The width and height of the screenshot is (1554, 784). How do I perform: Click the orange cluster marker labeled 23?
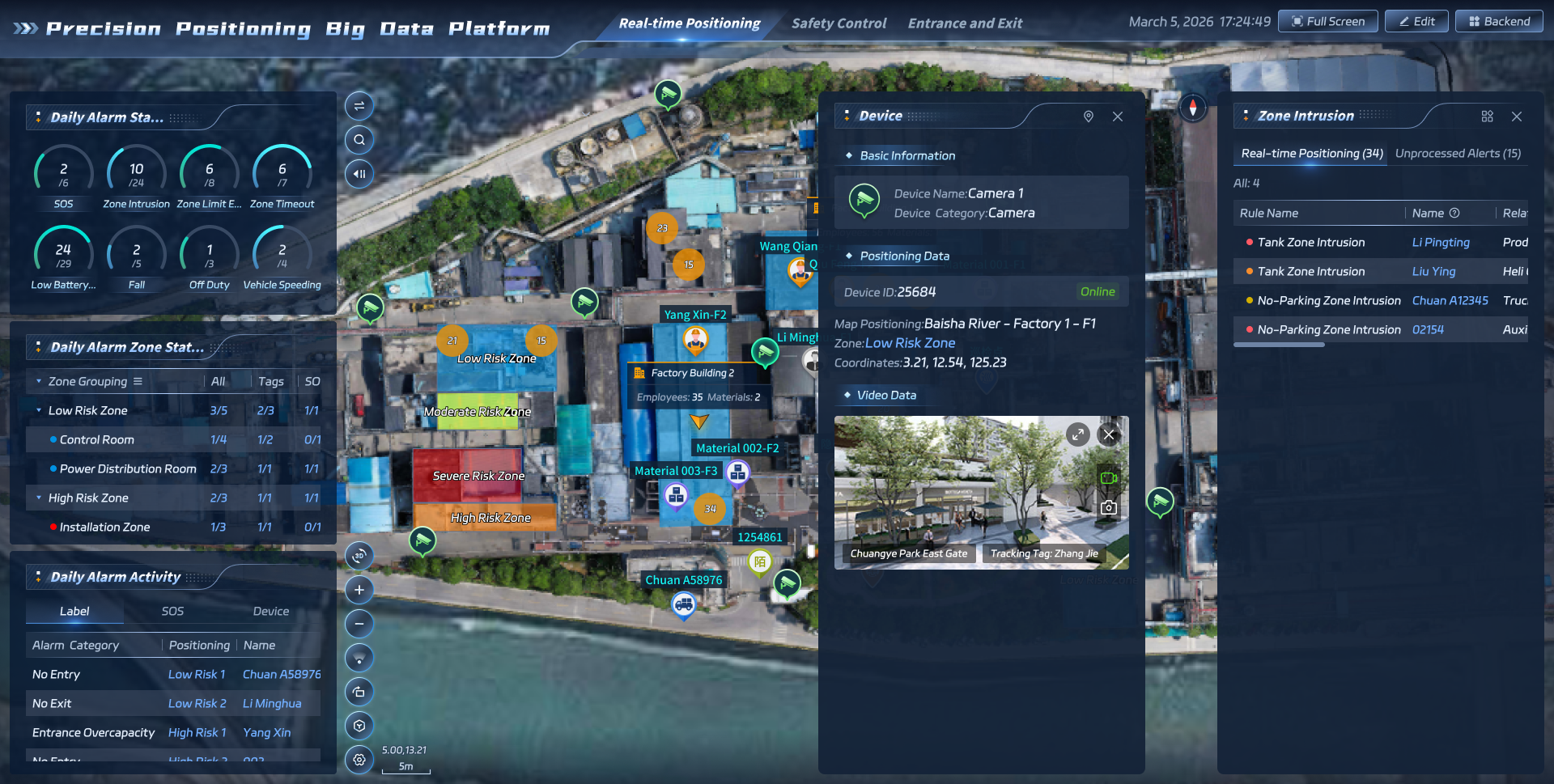(662, 228)
